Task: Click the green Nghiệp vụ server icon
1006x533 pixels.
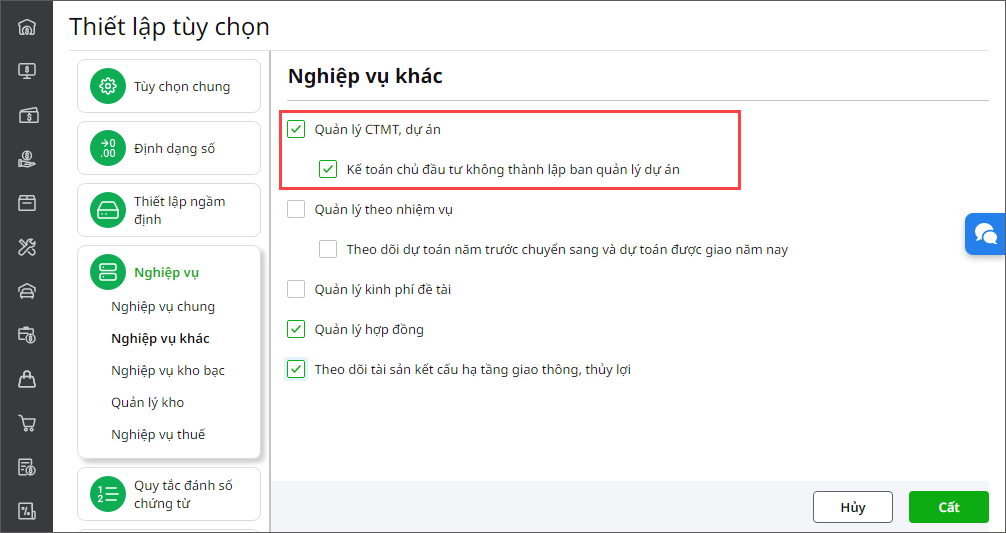Action: pyautogui.click(x=108, y=273)
